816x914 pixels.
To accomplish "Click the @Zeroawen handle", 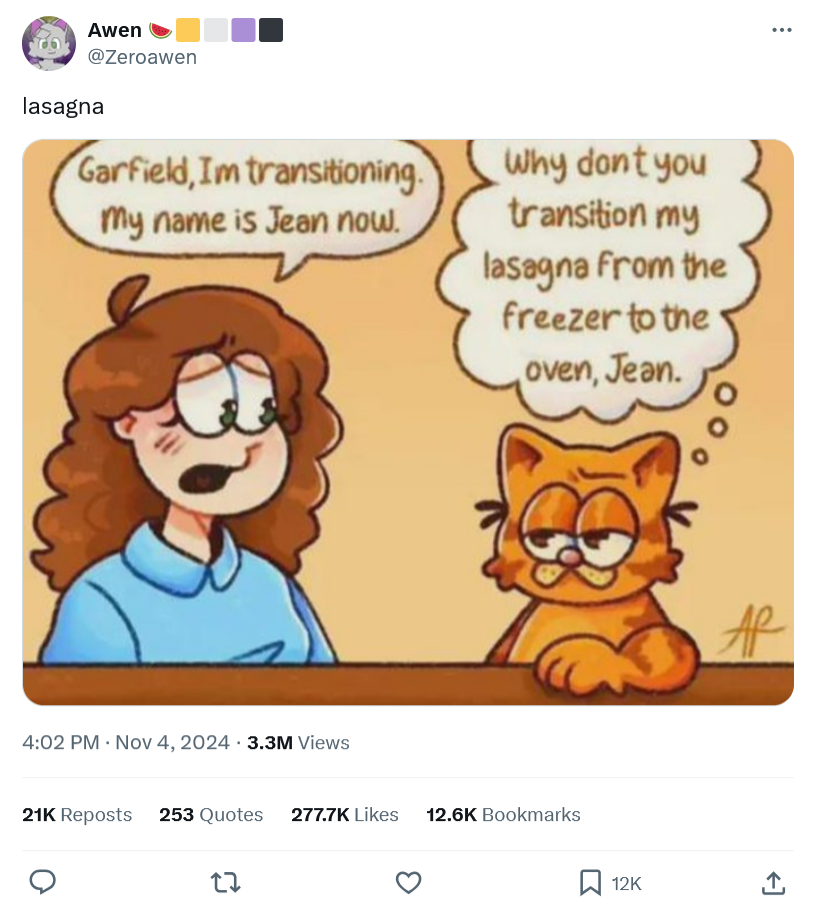I will [142, 57].
